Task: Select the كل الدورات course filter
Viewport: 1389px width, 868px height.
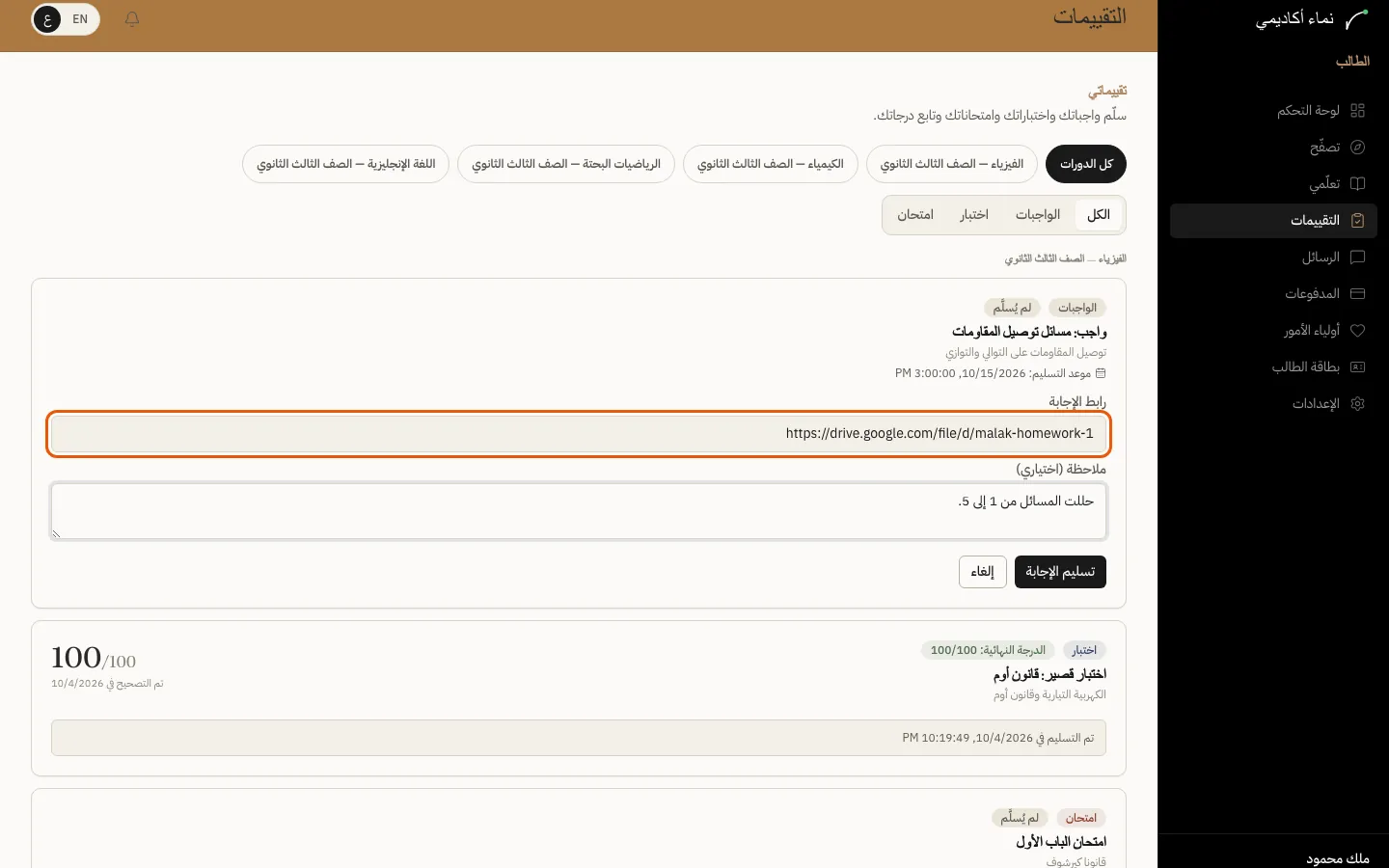Action: pos(1086,164)
